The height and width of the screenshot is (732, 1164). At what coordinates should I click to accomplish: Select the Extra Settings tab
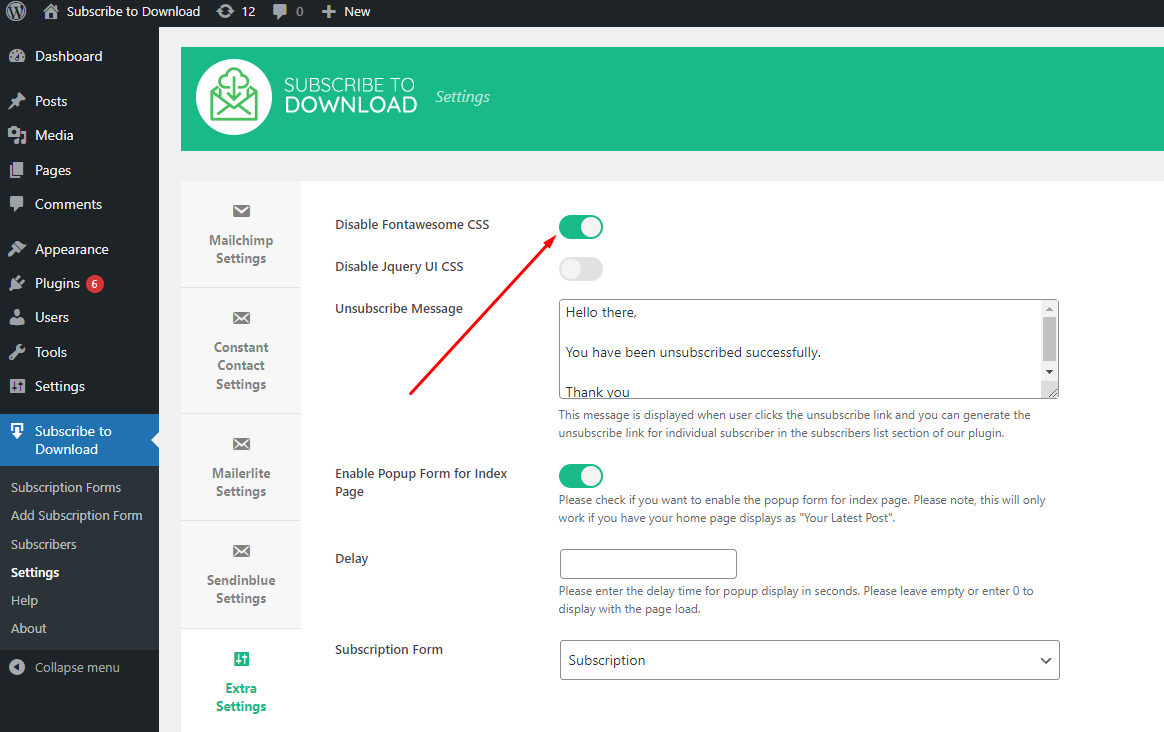click(x=241, y=681)
